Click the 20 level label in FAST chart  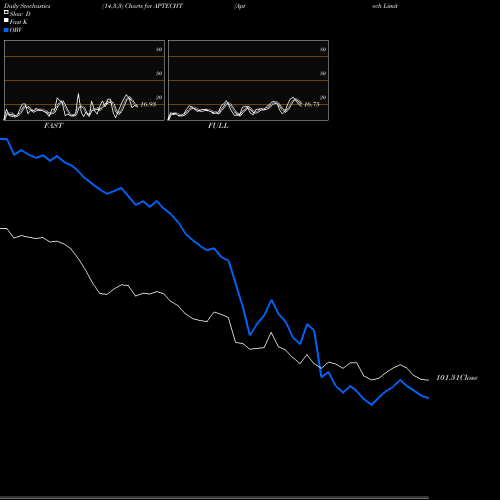[x=159, y=97]
